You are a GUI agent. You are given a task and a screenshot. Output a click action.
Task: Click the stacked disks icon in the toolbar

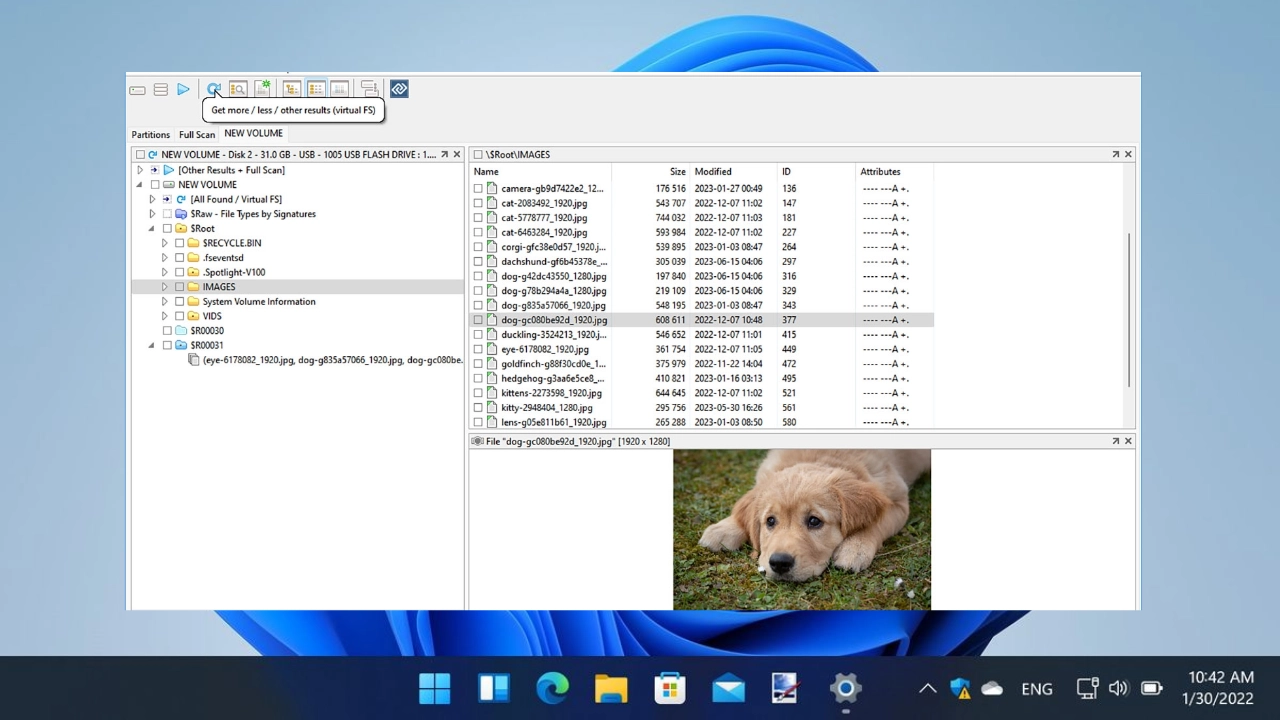(x=160, y=90)
